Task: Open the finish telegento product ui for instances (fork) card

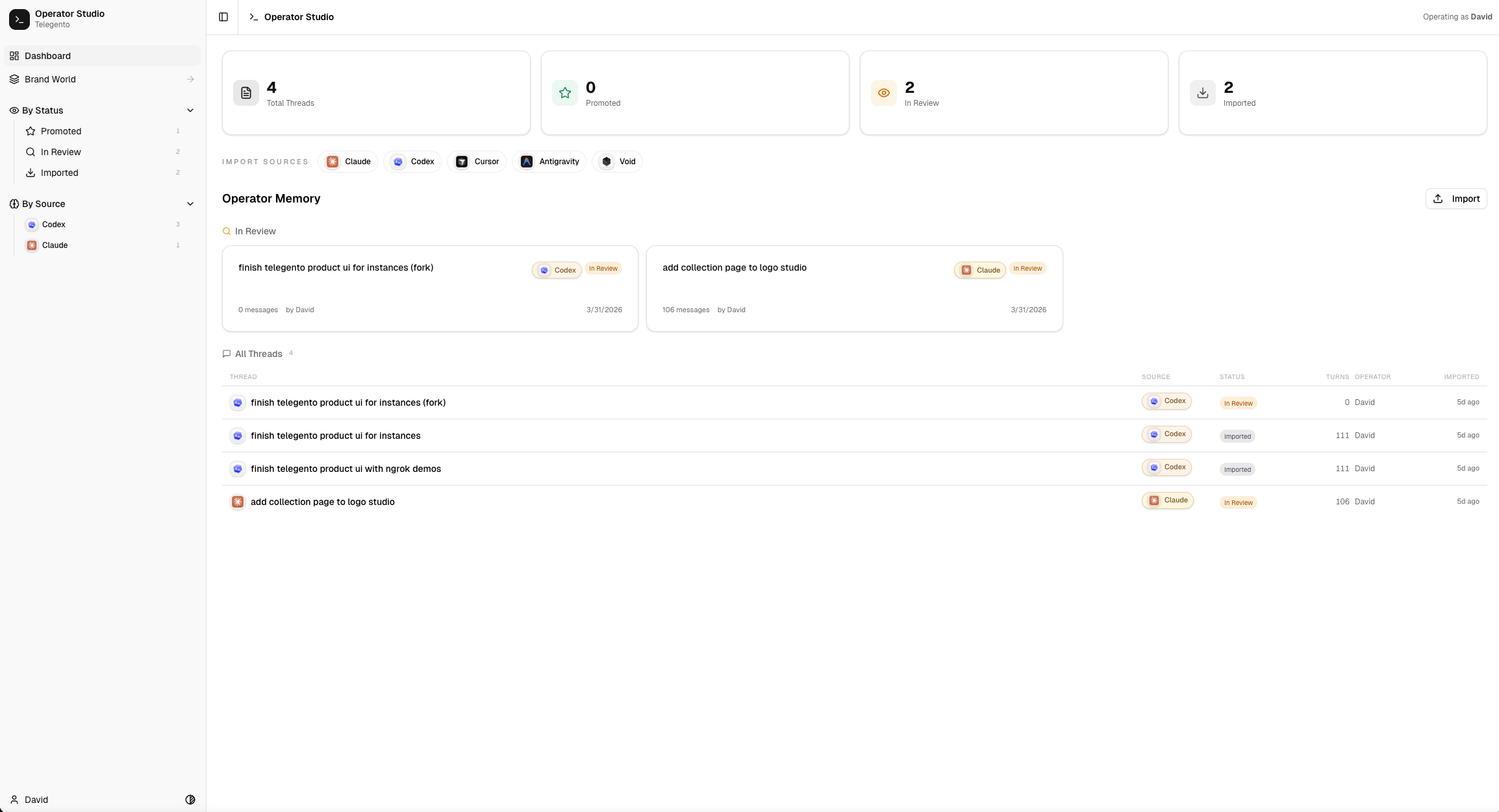Action: pyautogui.click(x=336, y=267)
